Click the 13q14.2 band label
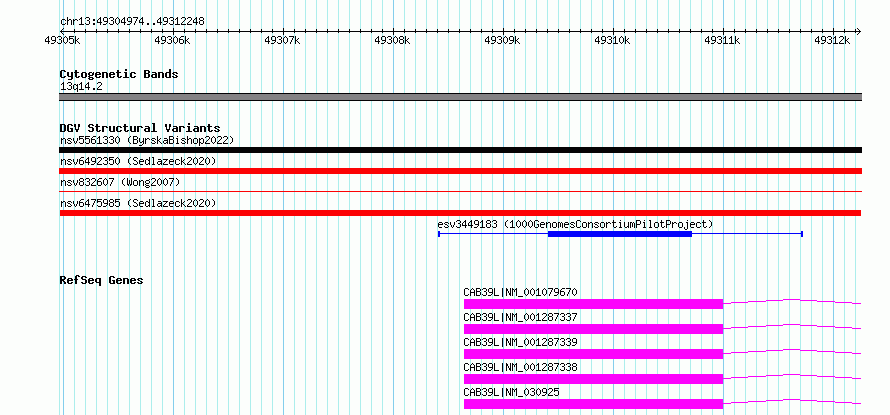890x415 pixels. (x=81, y=87)
